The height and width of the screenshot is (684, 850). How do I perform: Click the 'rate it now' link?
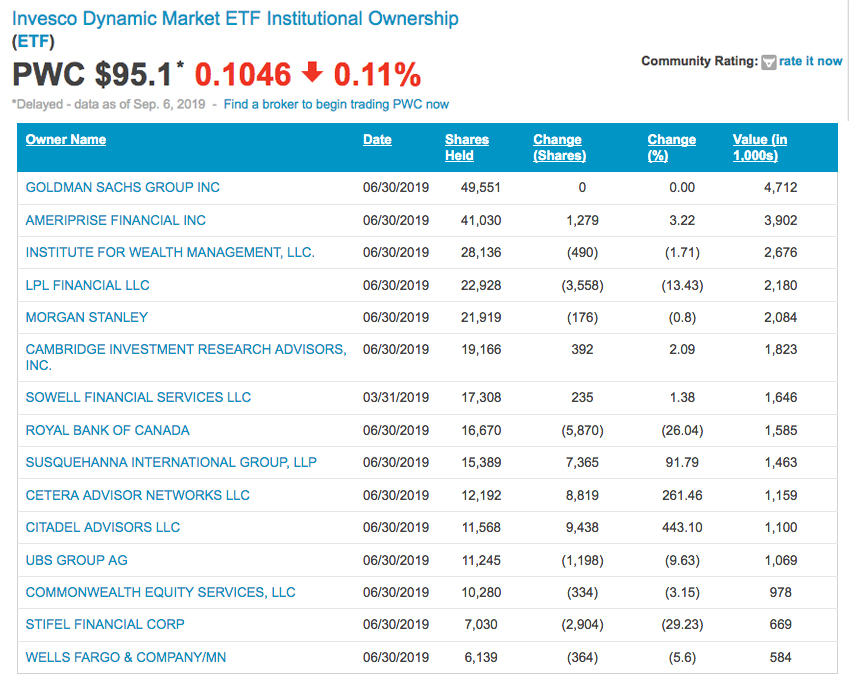(x=810, y=61)
